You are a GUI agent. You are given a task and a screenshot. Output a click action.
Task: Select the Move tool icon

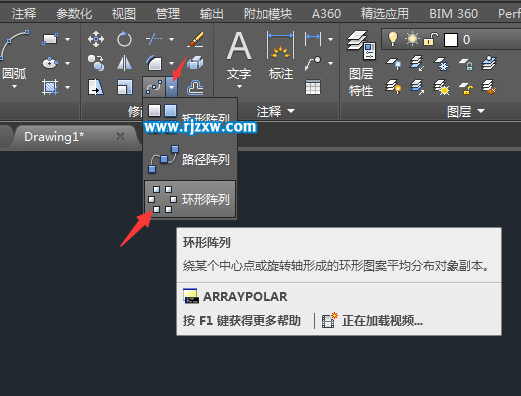point(96,39)
